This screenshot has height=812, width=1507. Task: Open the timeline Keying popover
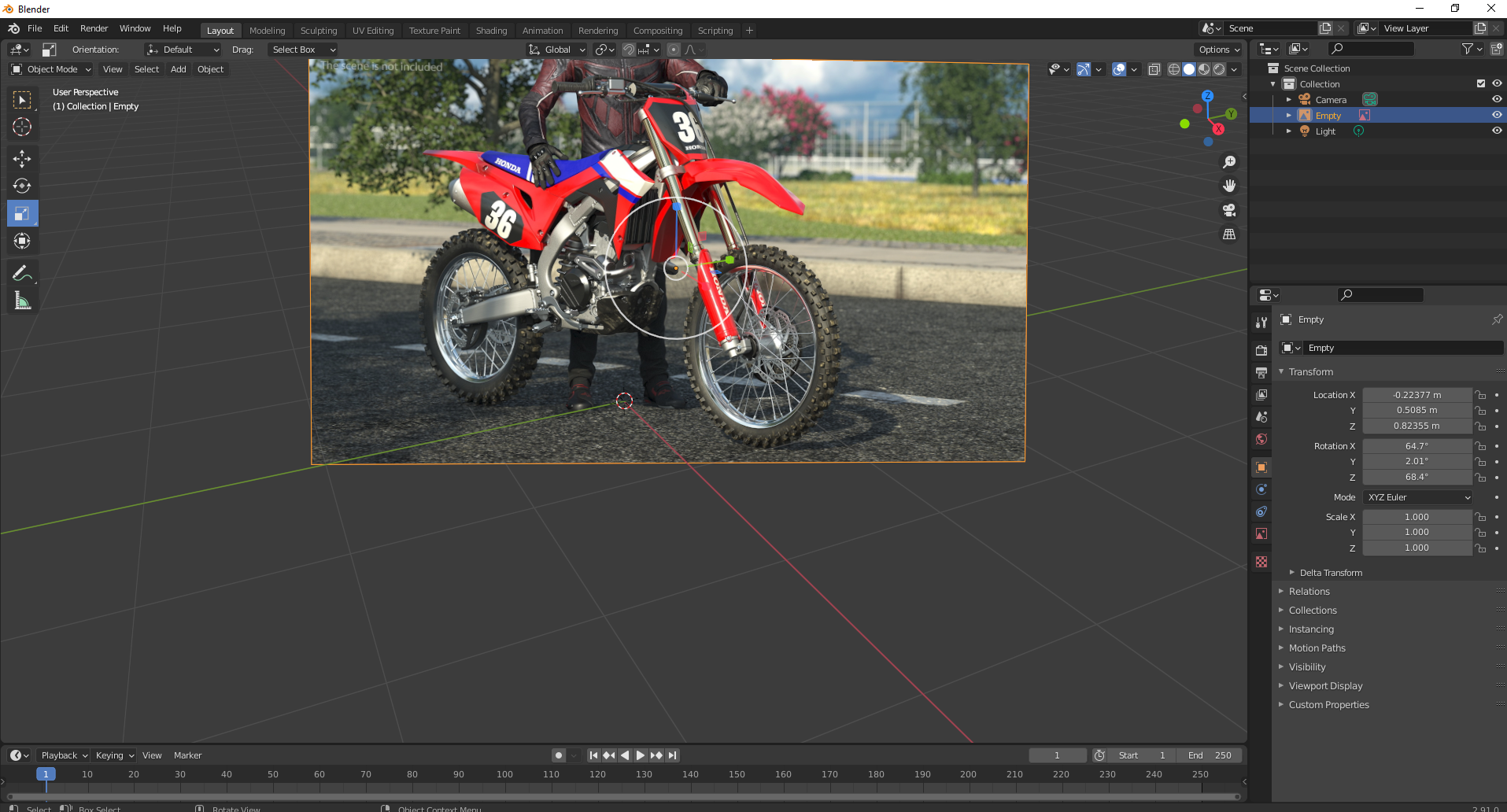tap(114, 755)
